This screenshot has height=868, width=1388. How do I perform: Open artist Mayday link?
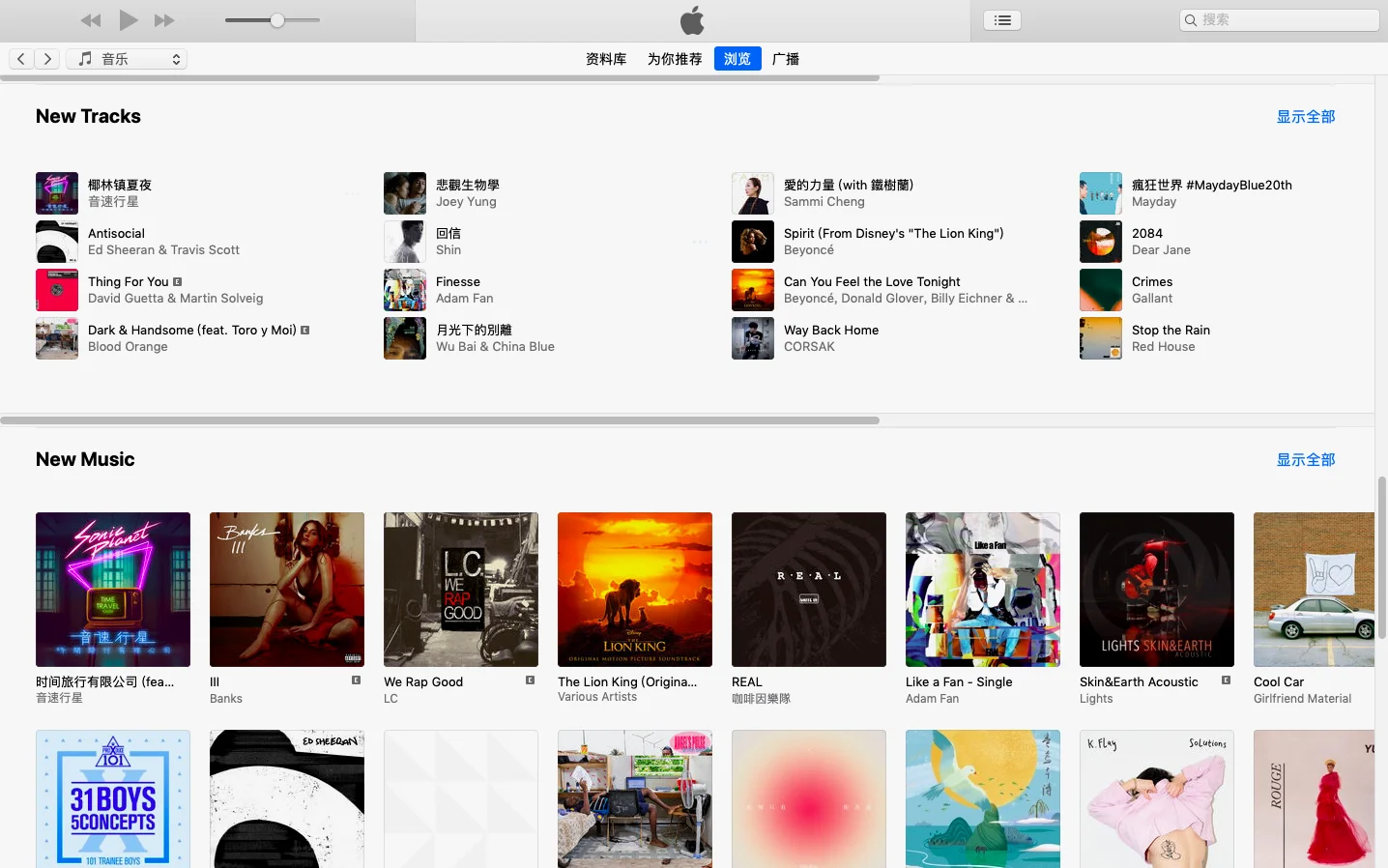coord(1154,202)
